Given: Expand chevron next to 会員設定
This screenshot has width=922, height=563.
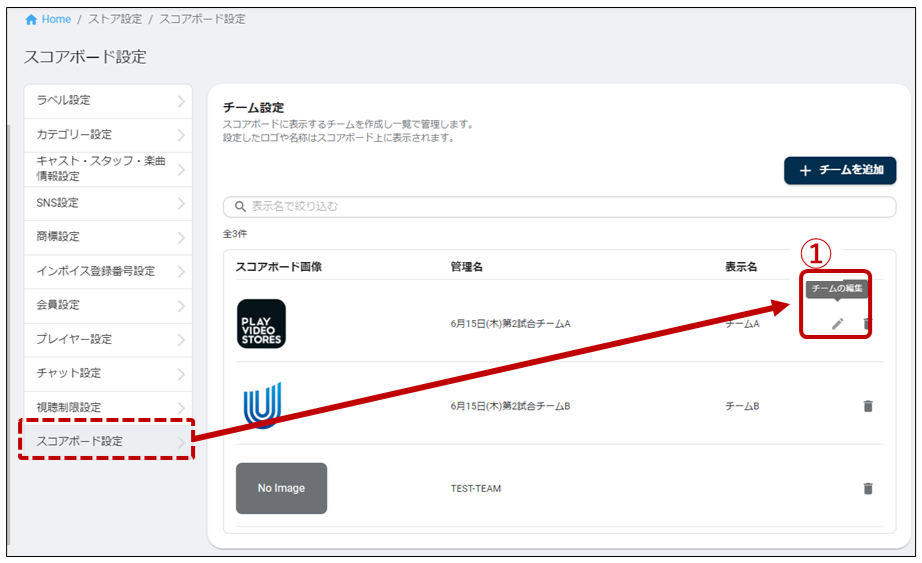Looking at the screenshot, I should pos(181,306).
